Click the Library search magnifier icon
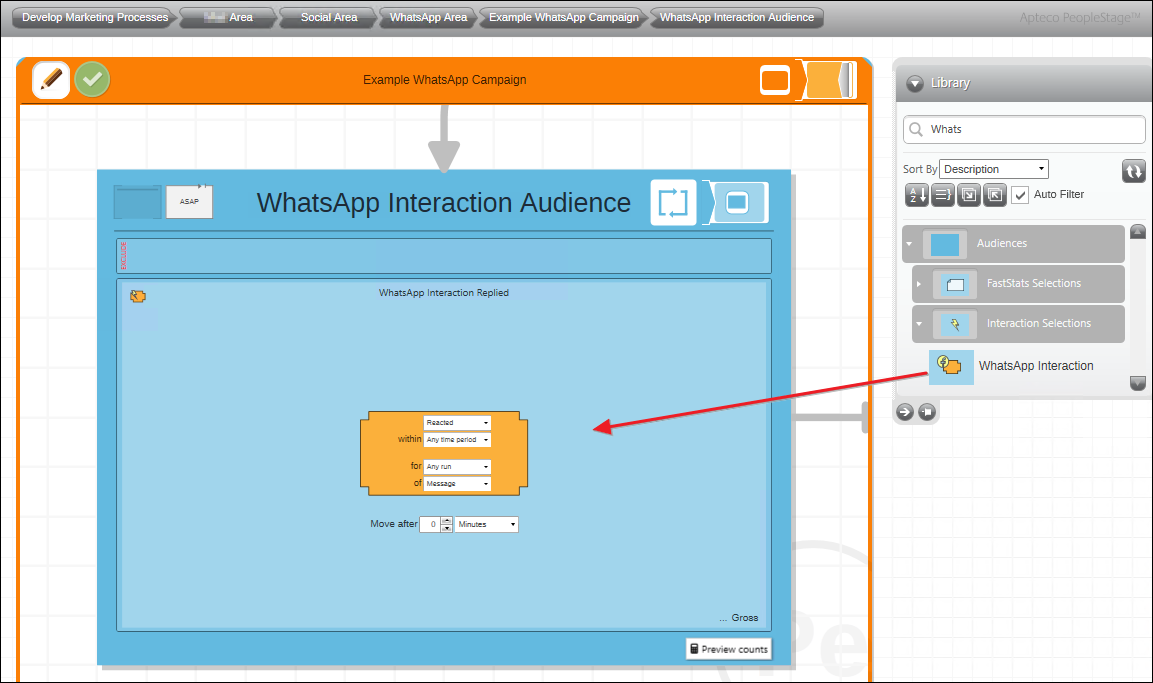Image resolution: width=1153 pixels, height=683 pixels. tap(916, 129)
